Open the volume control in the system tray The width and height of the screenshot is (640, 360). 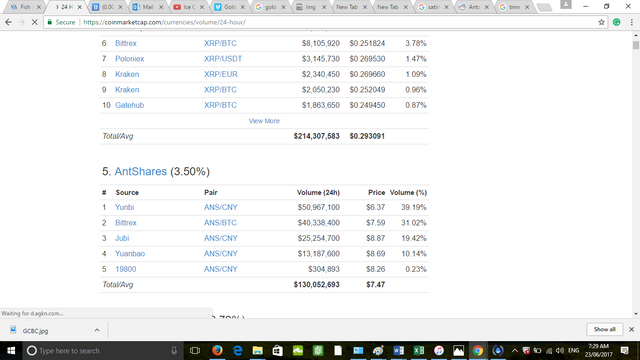click(x=560, y=351)
